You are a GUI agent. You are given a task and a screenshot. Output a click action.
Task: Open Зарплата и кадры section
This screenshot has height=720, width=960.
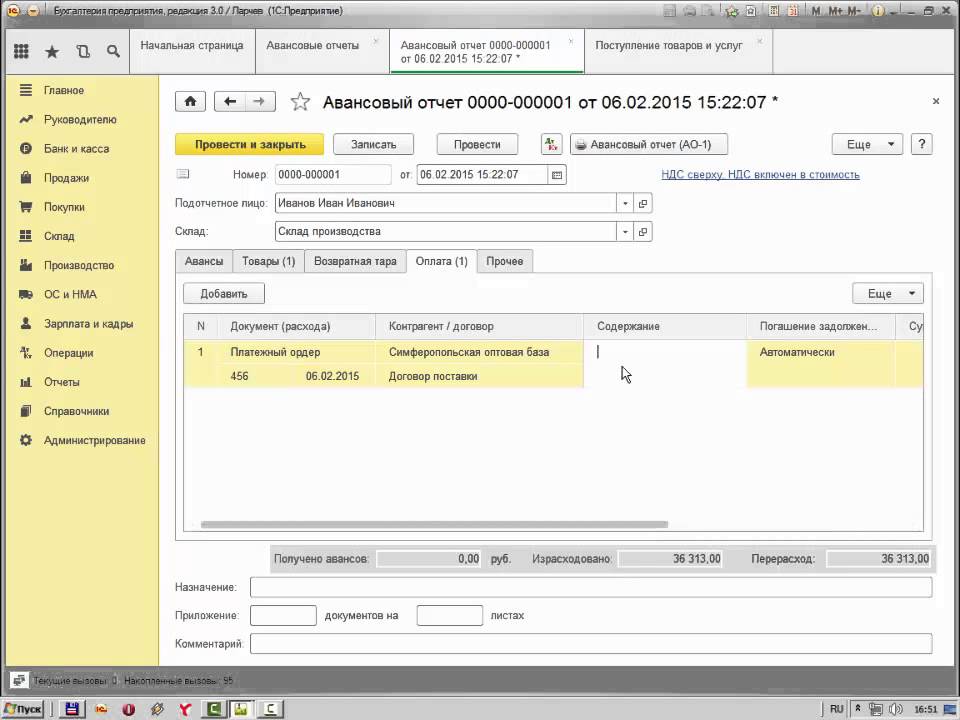pyautogui.click(x=88, y=324)
